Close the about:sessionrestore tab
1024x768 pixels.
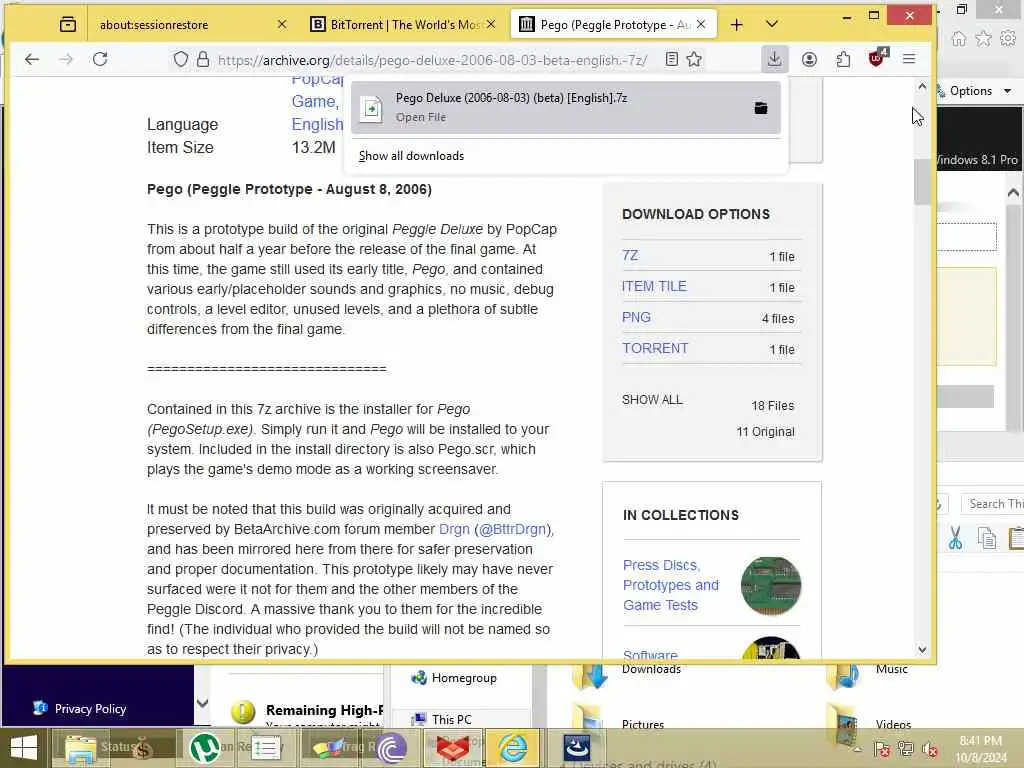point(281,25)
